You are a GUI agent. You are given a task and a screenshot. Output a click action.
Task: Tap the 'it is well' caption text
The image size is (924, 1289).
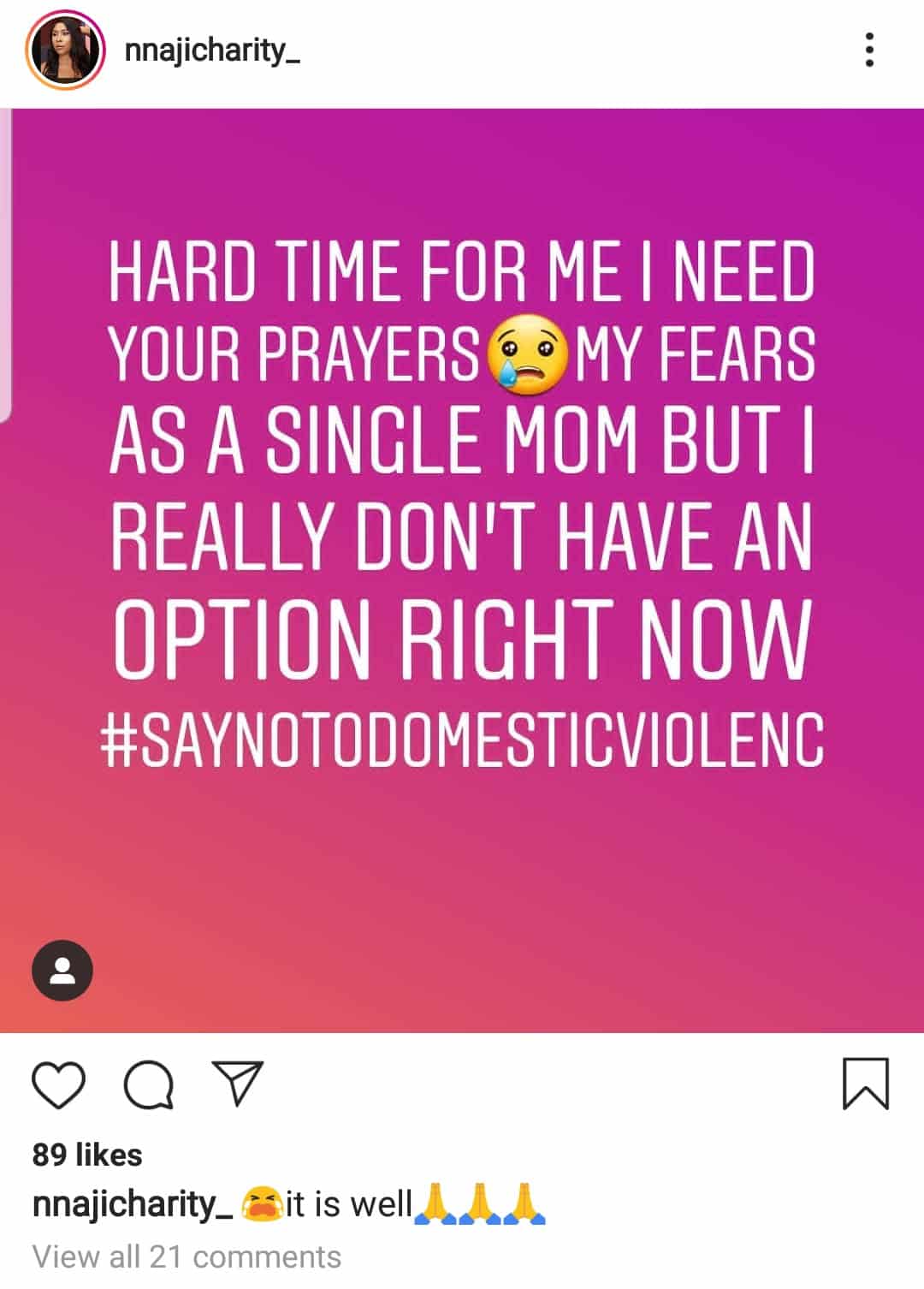(349, 1204)
